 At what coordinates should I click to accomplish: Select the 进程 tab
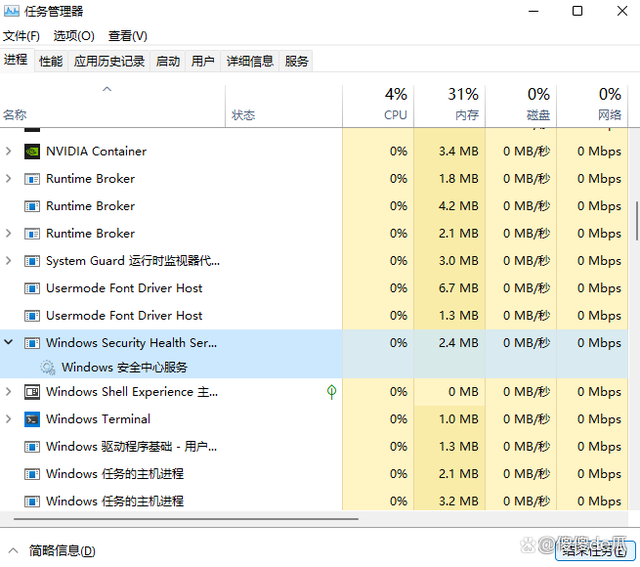[16, 60]
